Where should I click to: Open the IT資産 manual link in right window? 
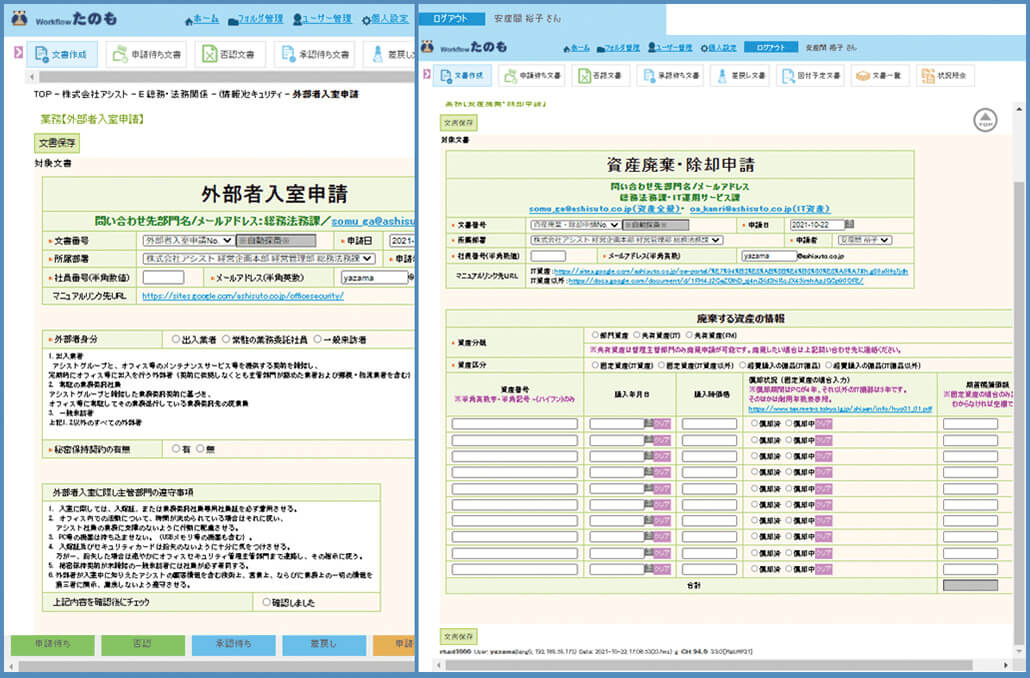pyautogui.click(x=730, y=271)
